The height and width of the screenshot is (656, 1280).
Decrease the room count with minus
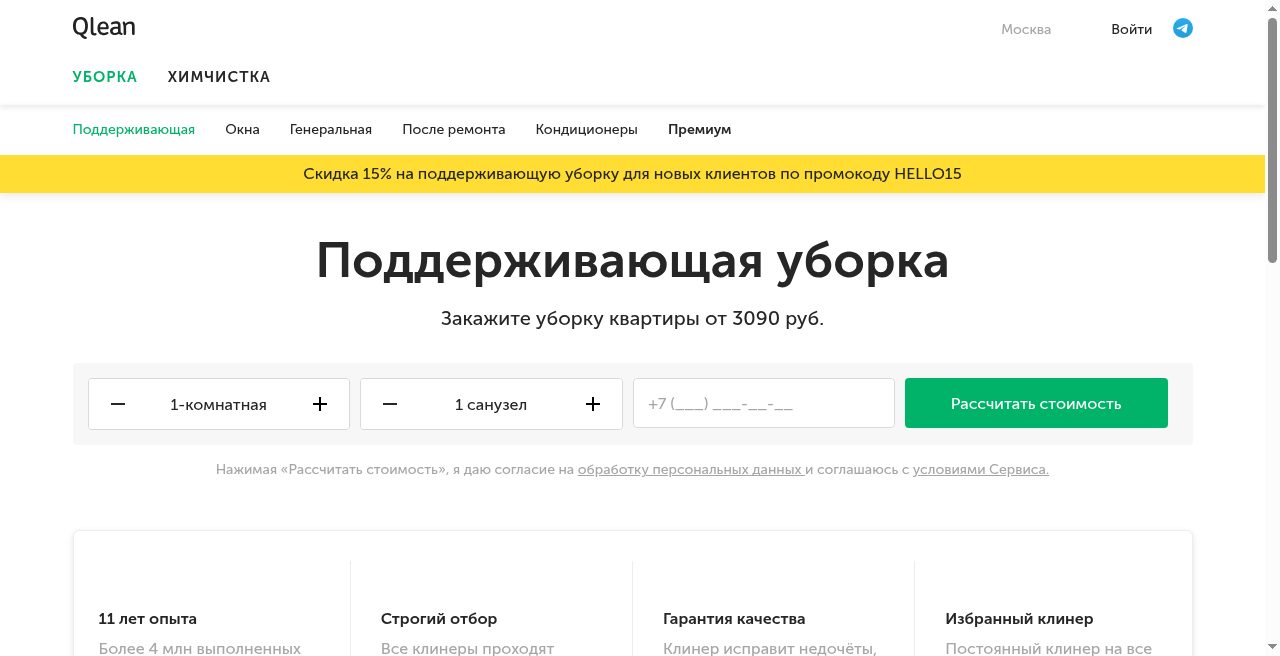[118, 404]
